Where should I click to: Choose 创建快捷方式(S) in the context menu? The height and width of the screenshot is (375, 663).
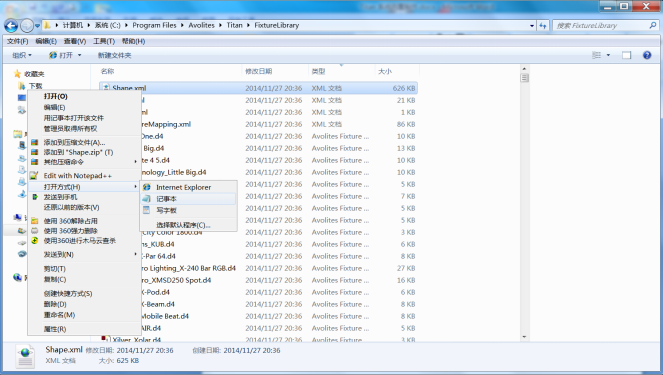coord(68,293)
